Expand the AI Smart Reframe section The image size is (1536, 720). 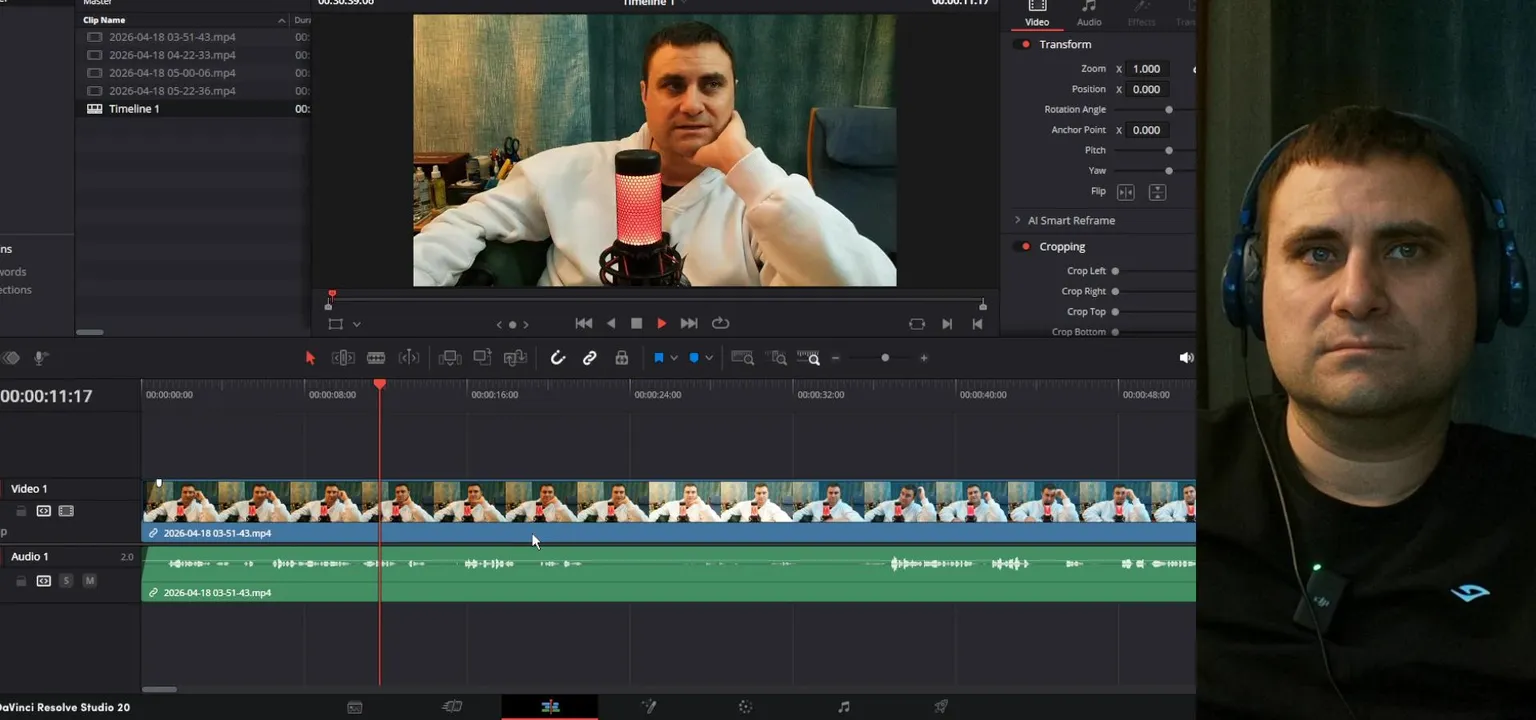coord(1018,220)
